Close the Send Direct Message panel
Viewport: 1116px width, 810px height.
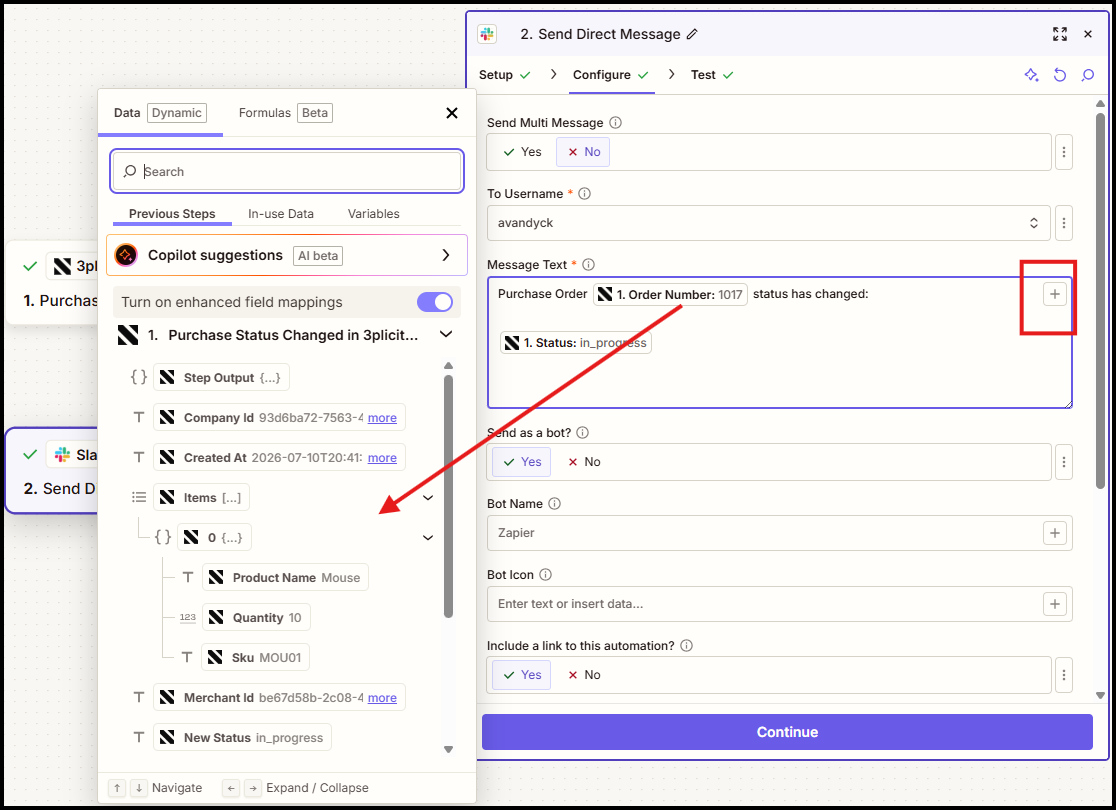pos(1088,34)
